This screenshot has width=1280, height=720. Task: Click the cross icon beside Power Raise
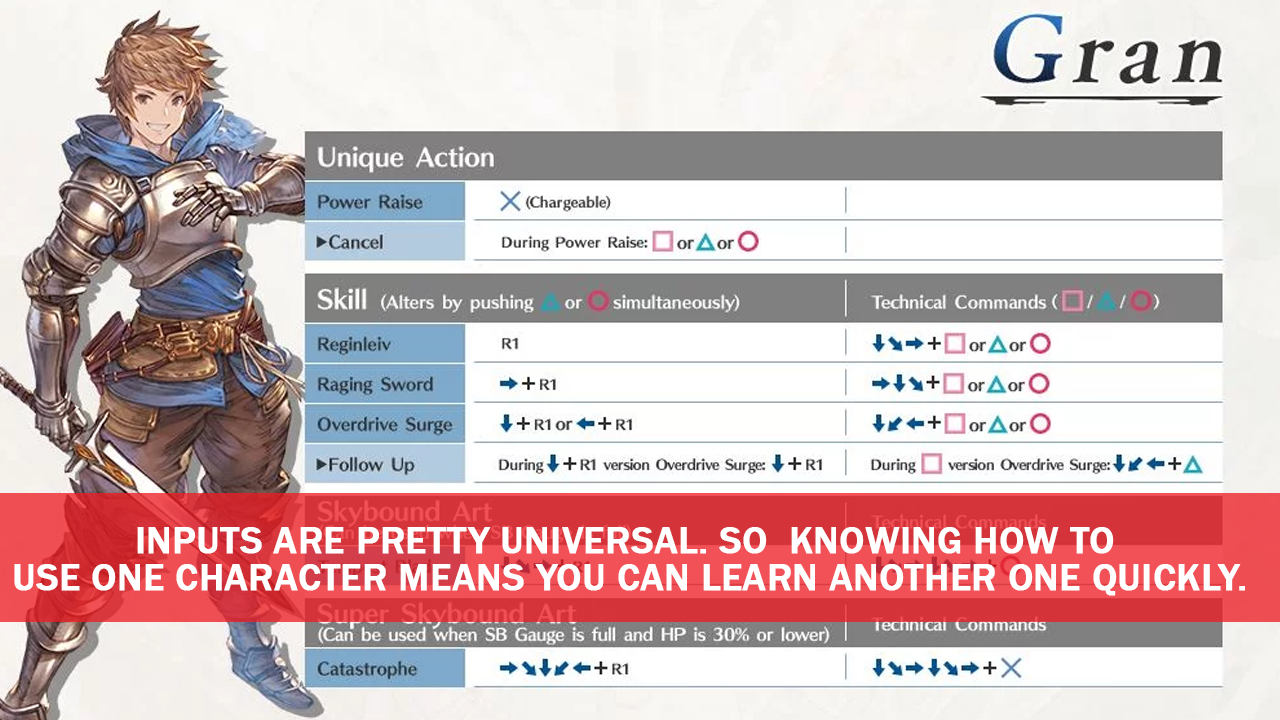(510, 201)
